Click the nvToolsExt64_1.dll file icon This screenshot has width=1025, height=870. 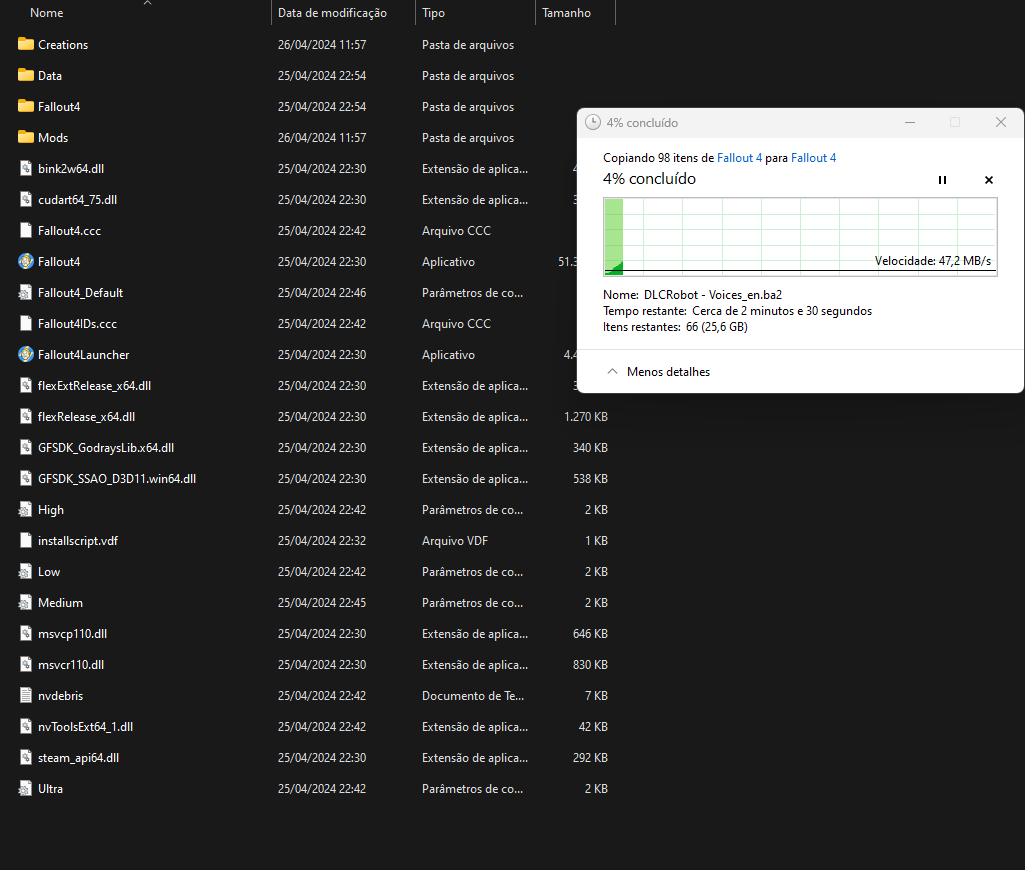(25, 727)
